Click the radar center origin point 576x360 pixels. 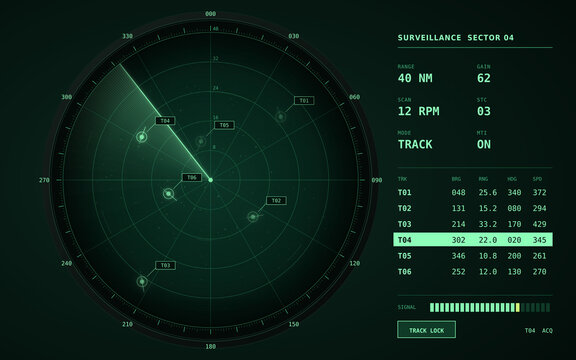click(210, 180)
